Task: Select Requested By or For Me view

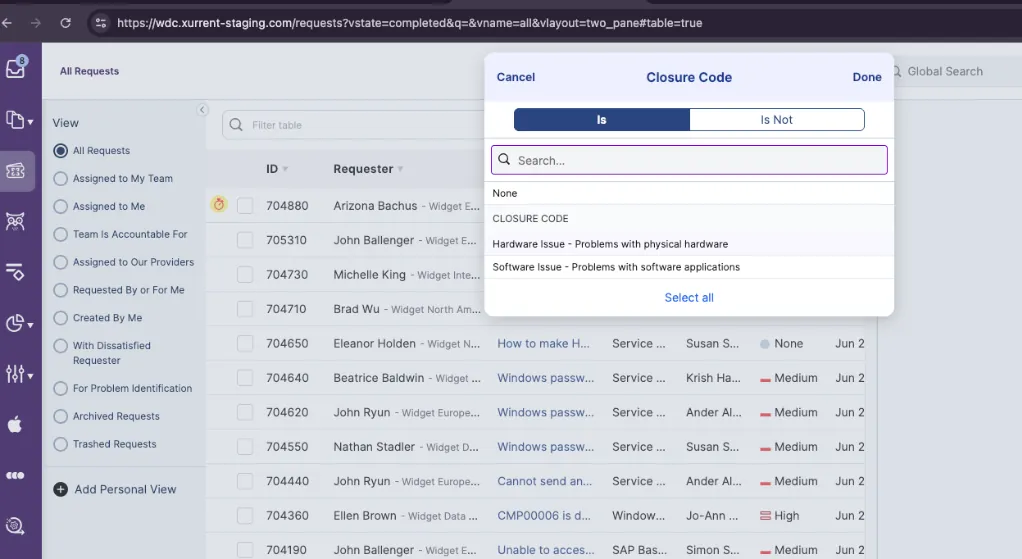Action: [61, 290]
